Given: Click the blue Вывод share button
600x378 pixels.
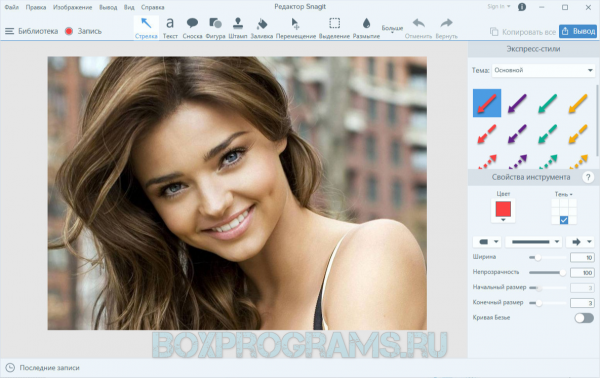Looking at the screenshot, I should click(578, 31).
